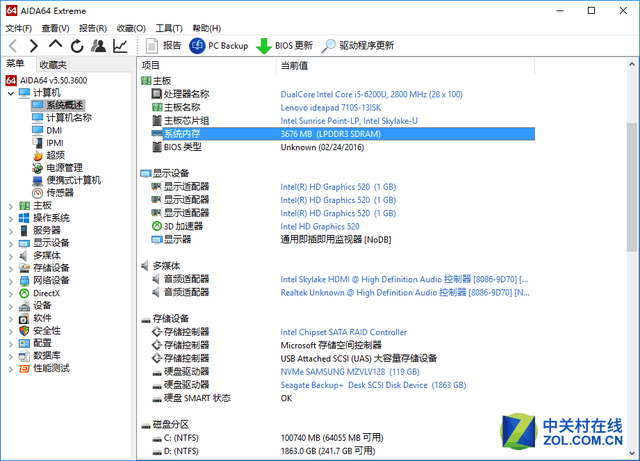Open Intel Sunrise Point-LP chipset link
The image size is (640, 461).
(x=349, y=121)
